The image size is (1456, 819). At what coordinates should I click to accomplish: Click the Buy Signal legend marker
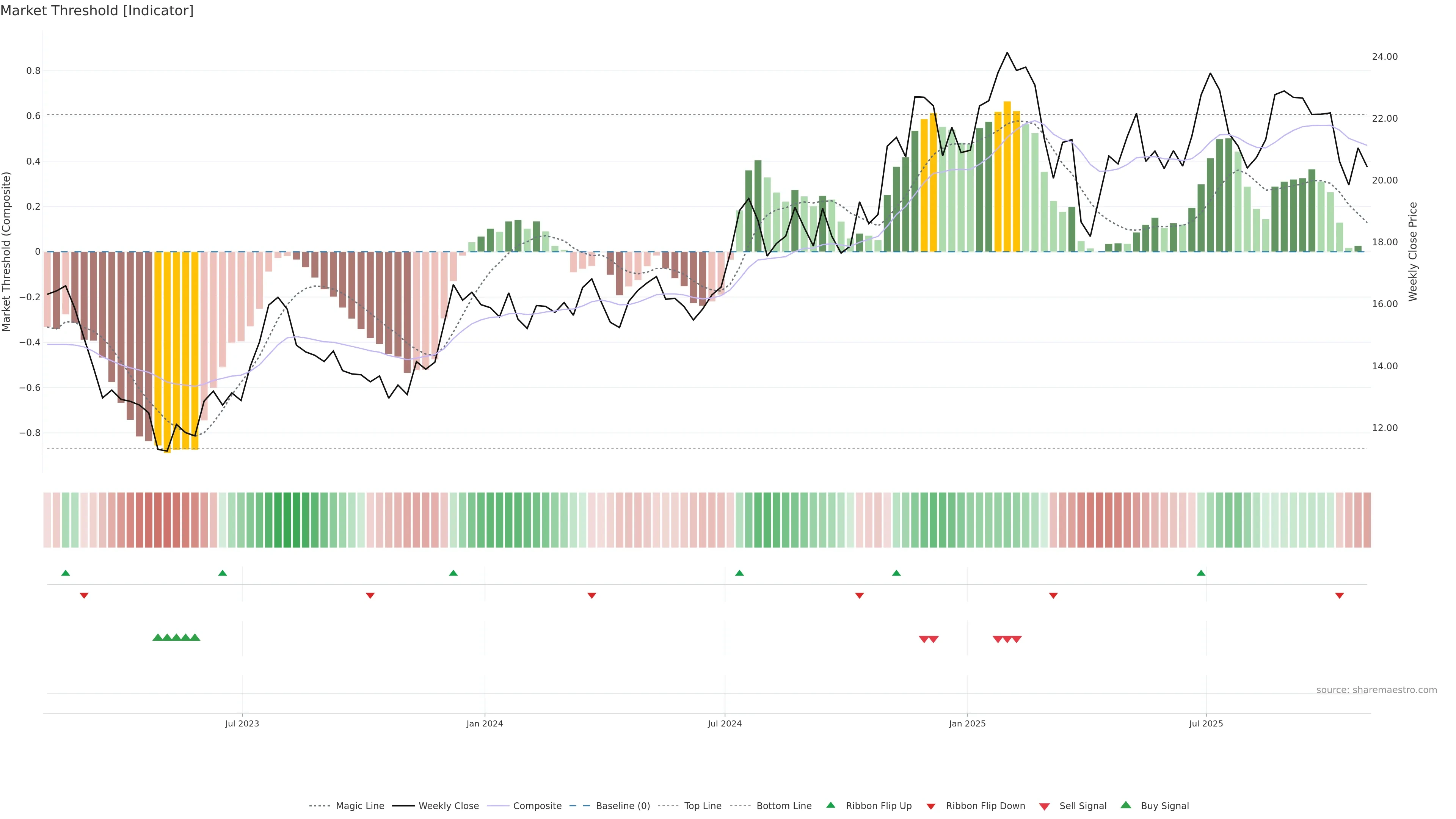[1126, 805]
